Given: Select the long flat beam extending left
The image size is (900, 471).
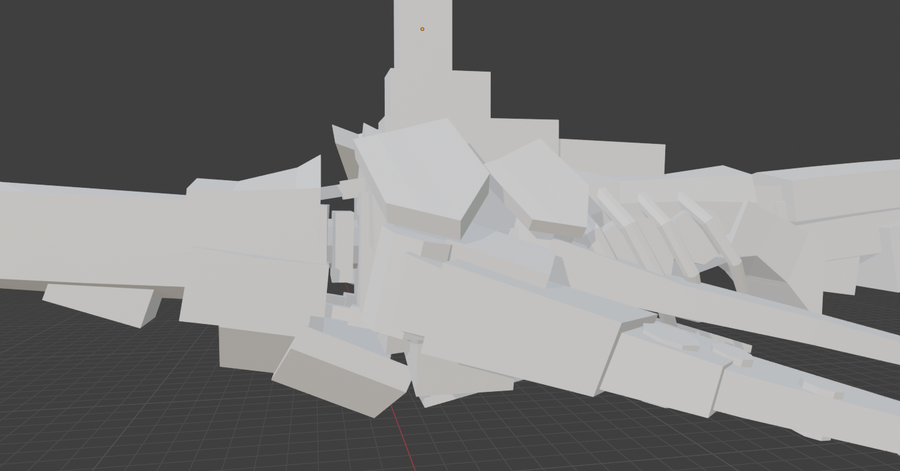Looking at the screenshot, I should 92,235.
